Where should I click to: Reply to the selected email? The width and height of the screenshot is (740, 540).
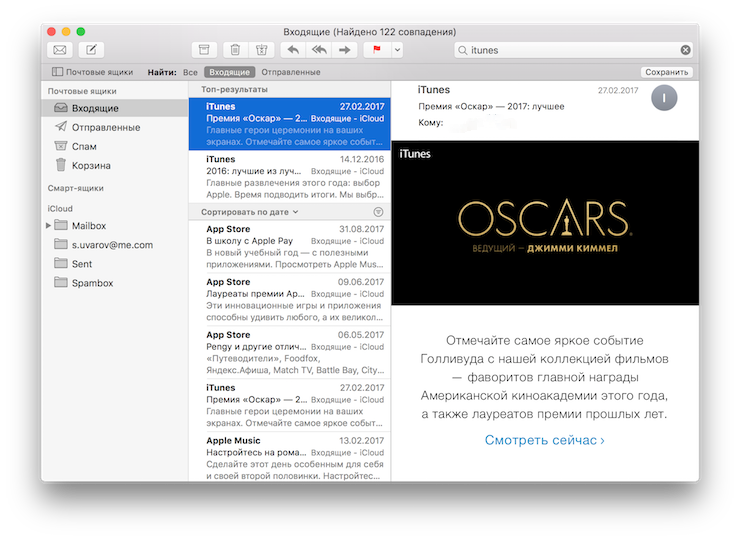pyautogui.click(x=293, y=50)
